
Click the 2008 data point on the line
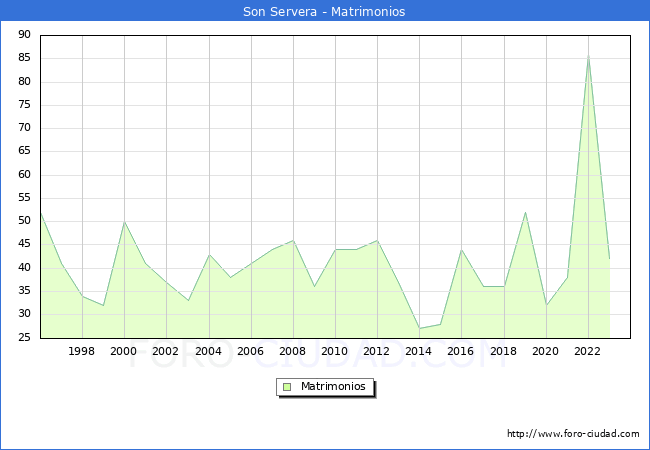292,240
